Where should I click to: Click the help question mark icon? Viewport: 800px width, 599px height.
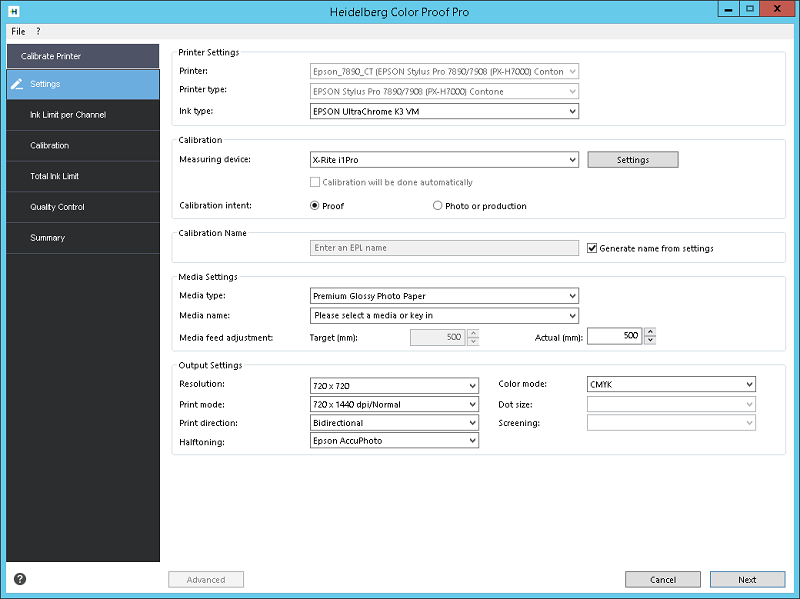[x=20, y=579]
